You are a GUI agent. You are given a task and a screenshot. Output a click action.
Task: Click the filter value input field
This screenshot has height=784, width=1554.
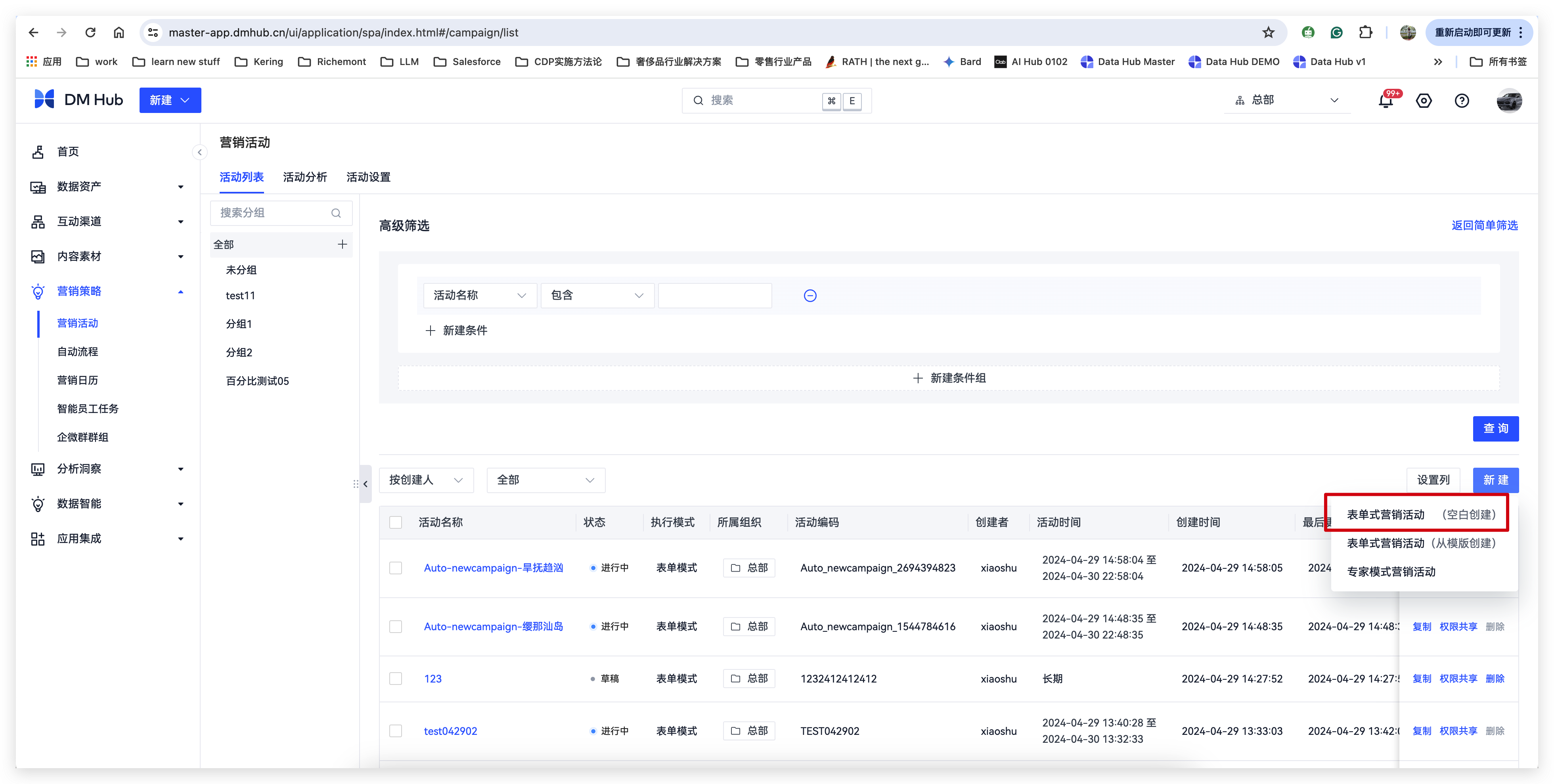coord(715,296)
